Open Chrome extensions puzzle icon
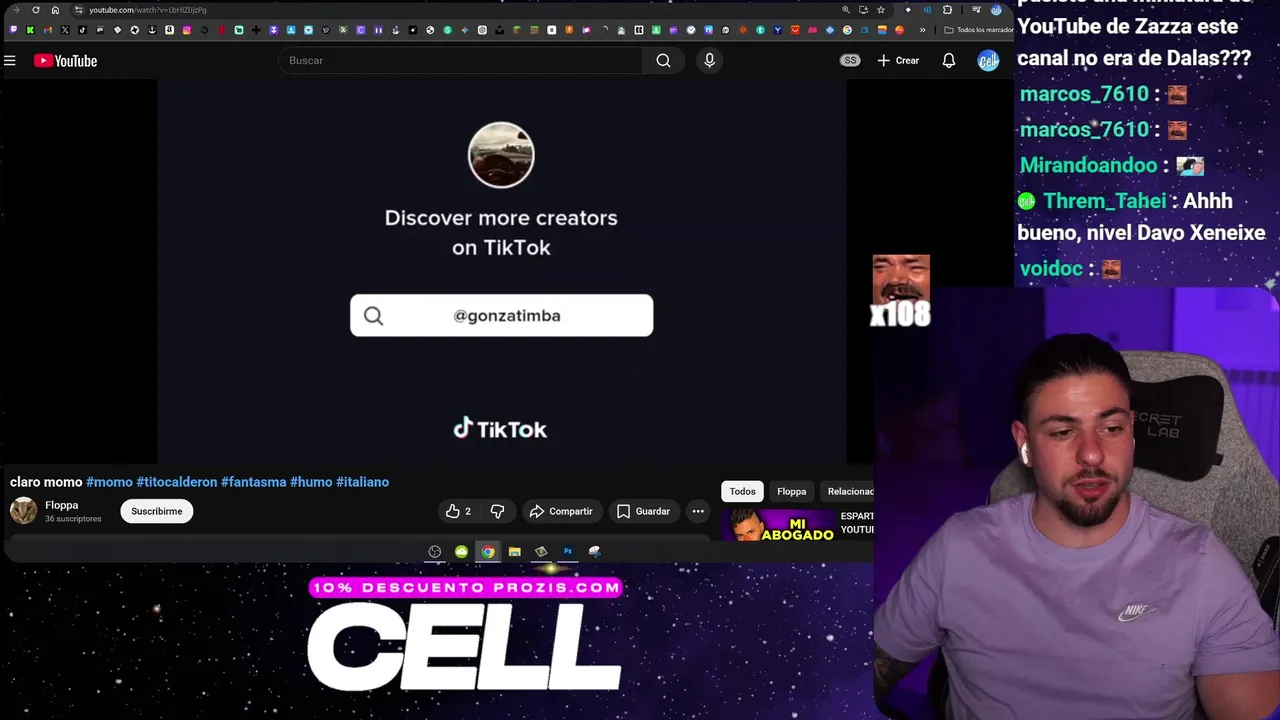 pos(947,10)
